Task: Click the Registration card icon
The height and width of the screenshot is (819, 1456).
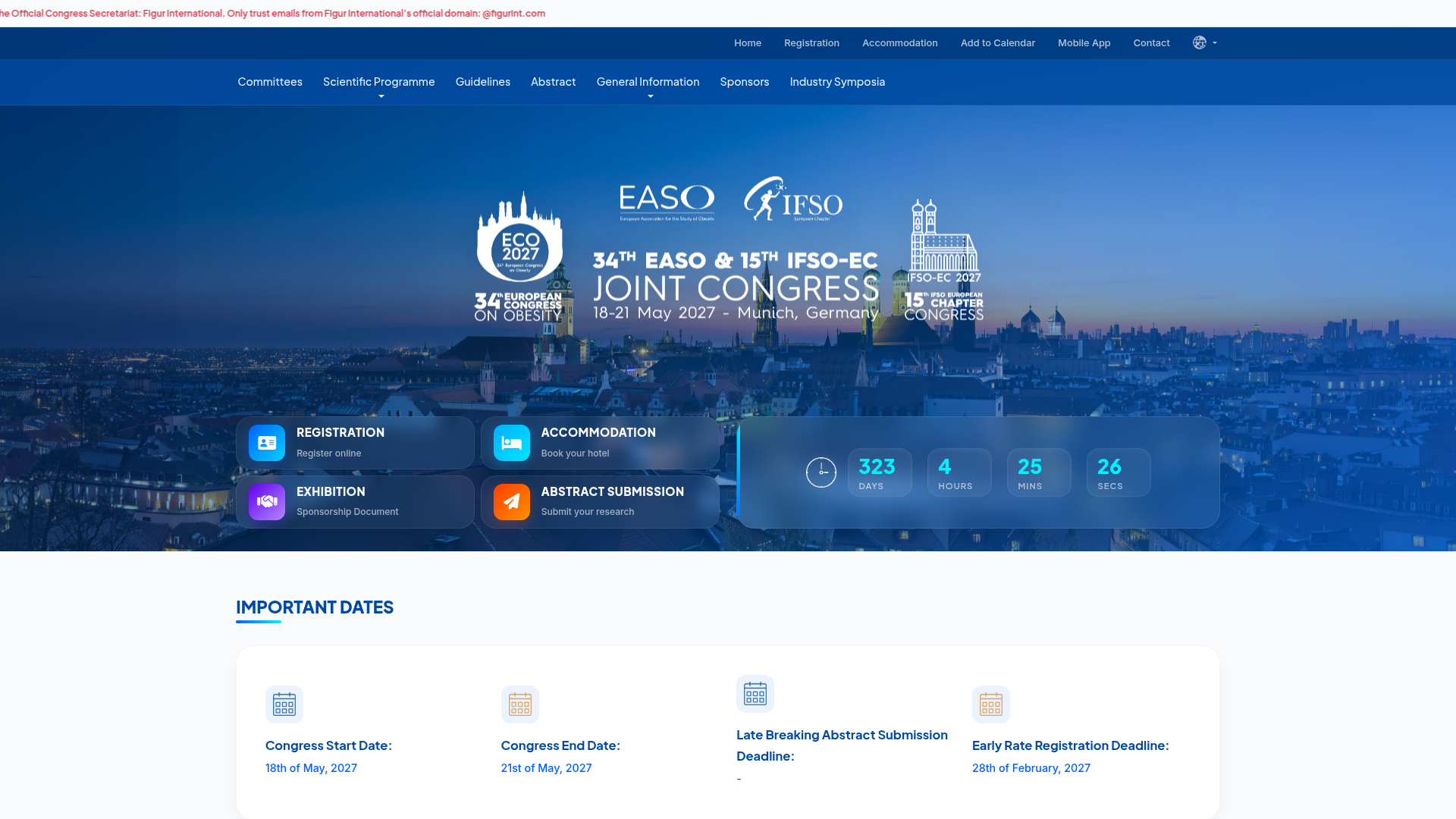Action: [x=267, y=443]
